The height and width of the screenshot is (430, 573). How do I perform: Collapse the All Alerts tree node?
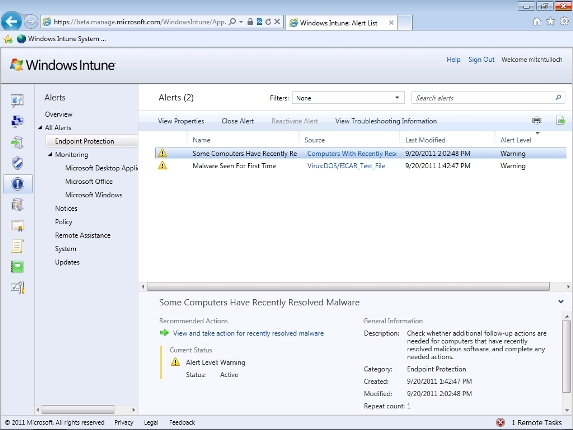click(40, 128)
